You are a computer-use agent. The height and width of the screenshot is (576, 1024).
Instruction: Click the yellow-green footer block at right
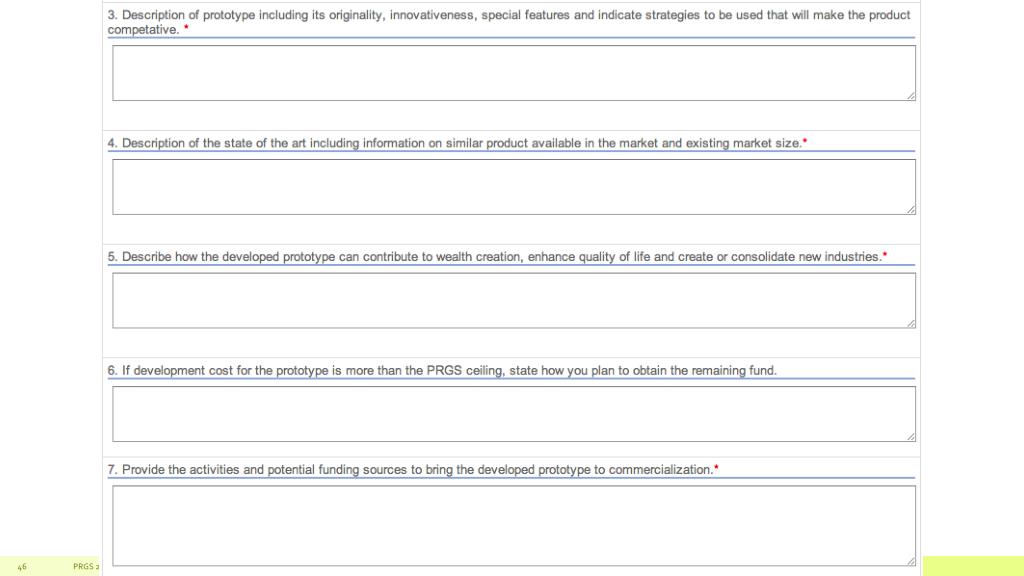pos(973,566)
